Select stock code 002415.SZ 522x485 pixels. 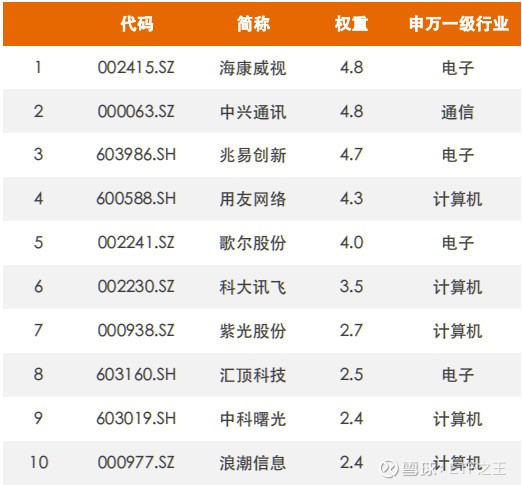click(x=136, y=67)
